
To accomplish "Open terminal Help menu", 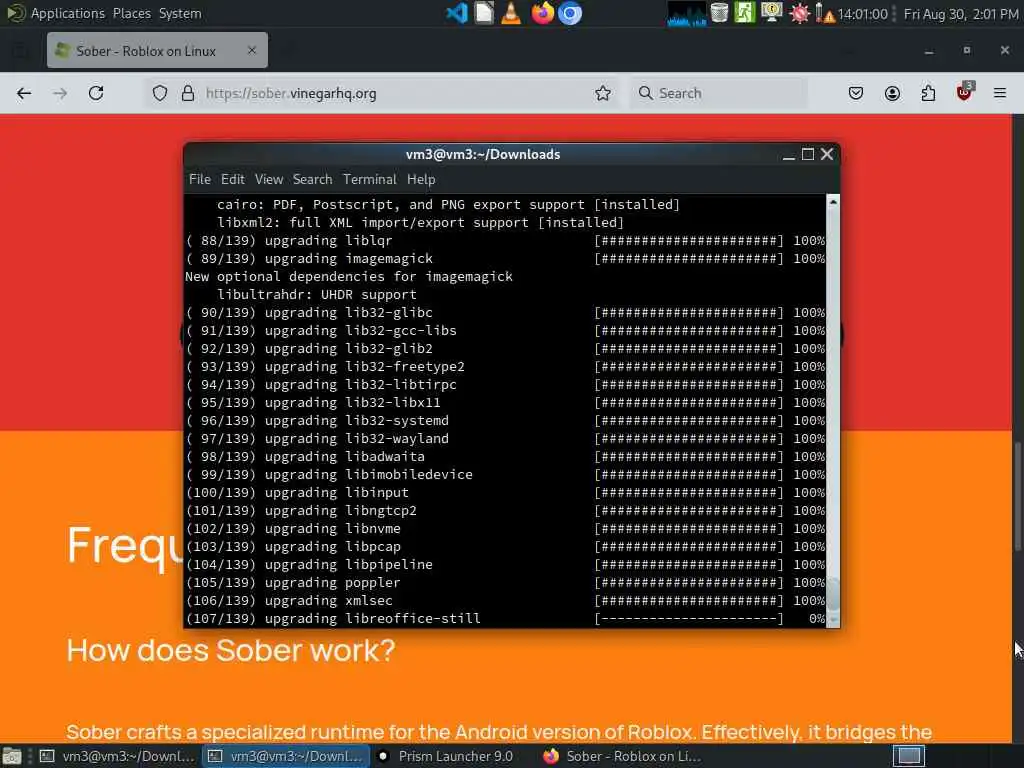I will point(421,179).
